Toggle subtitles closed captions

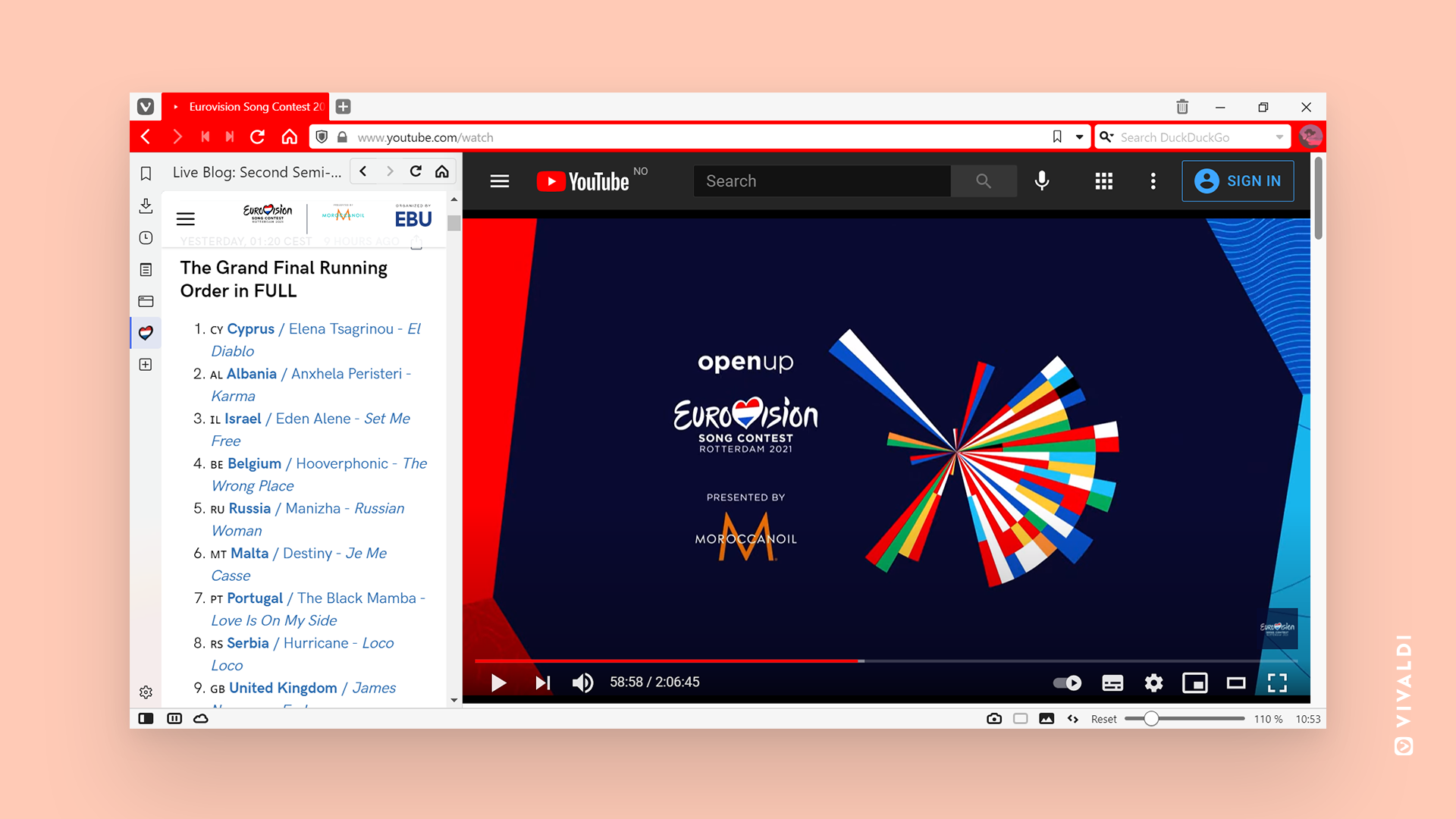tap(1112, 682)
